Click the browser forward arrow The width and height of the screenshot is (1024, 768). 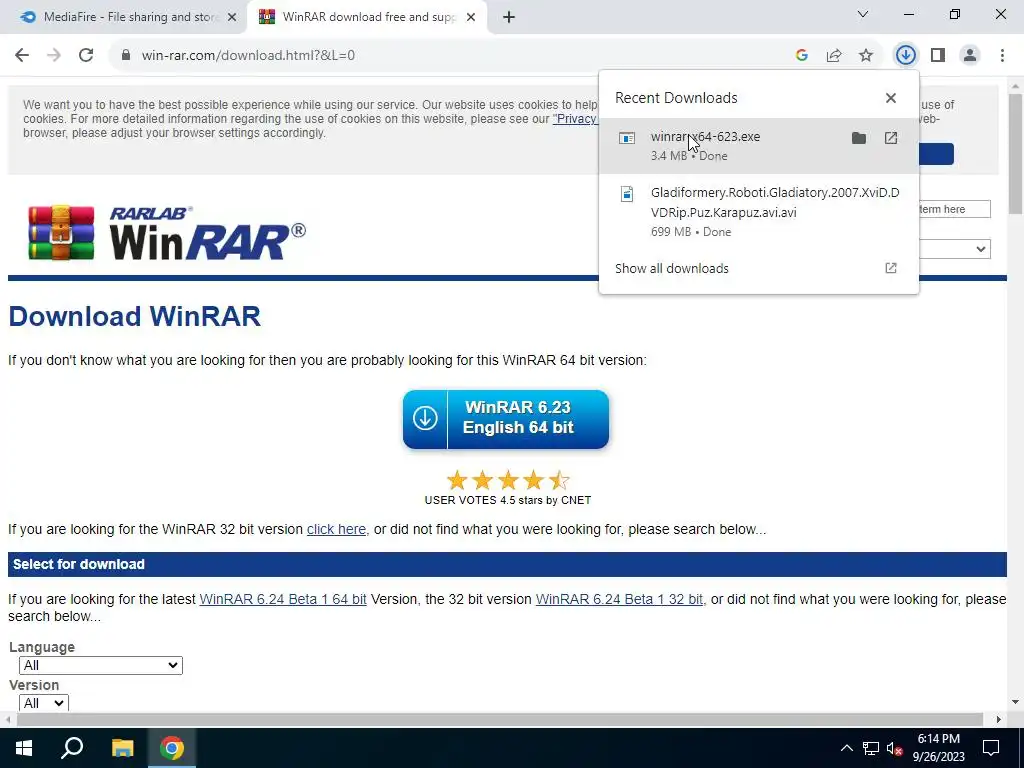54,56
